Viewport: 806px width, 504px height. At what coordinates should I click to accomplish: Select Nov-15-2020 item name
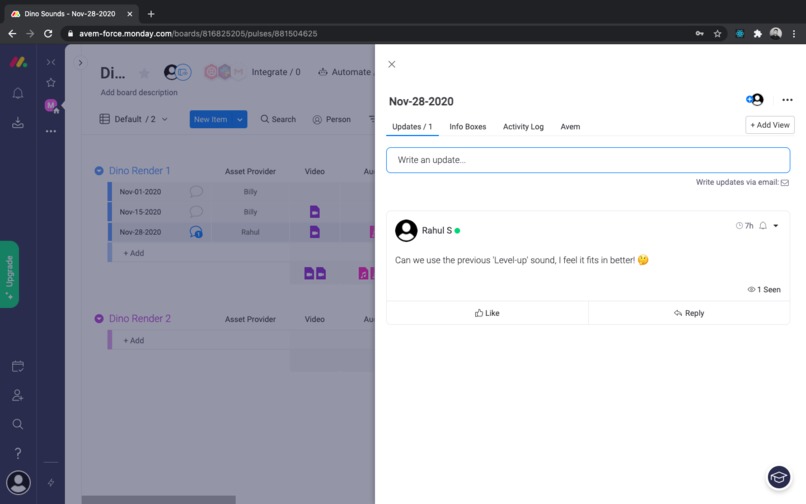pyautogui.click(x=140, y=212)
